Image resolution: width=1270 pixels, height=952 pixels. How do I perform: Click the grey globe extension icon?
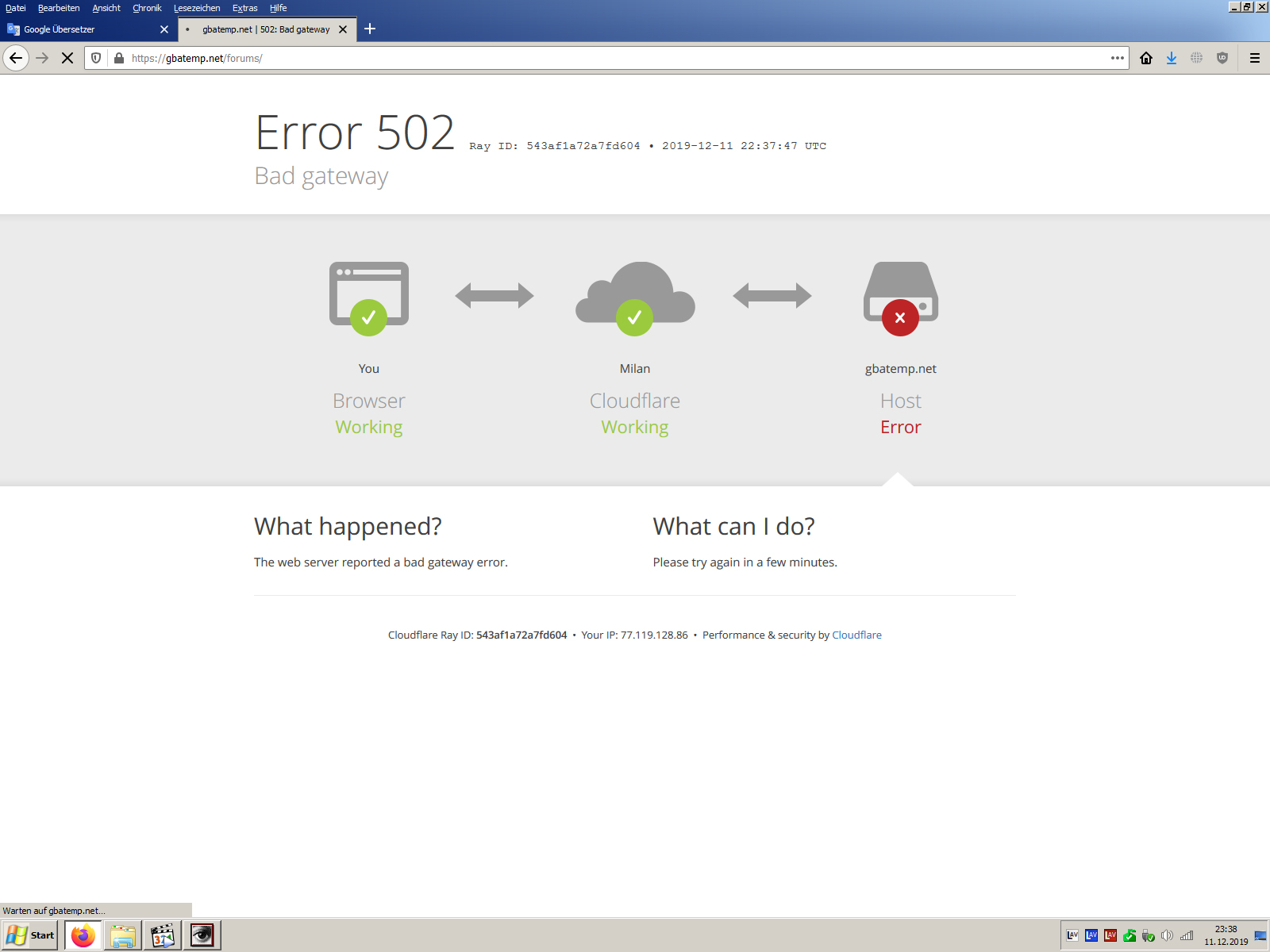(1197, 58)
